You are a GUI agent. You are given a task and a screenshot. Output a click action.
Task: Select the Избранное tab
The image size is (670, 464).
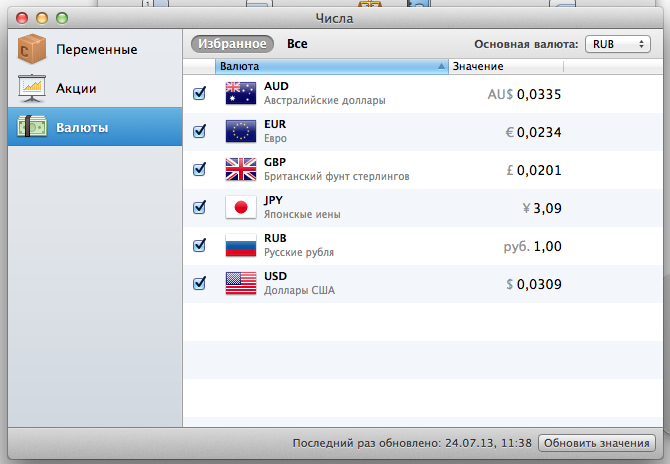tap(232, 44)
